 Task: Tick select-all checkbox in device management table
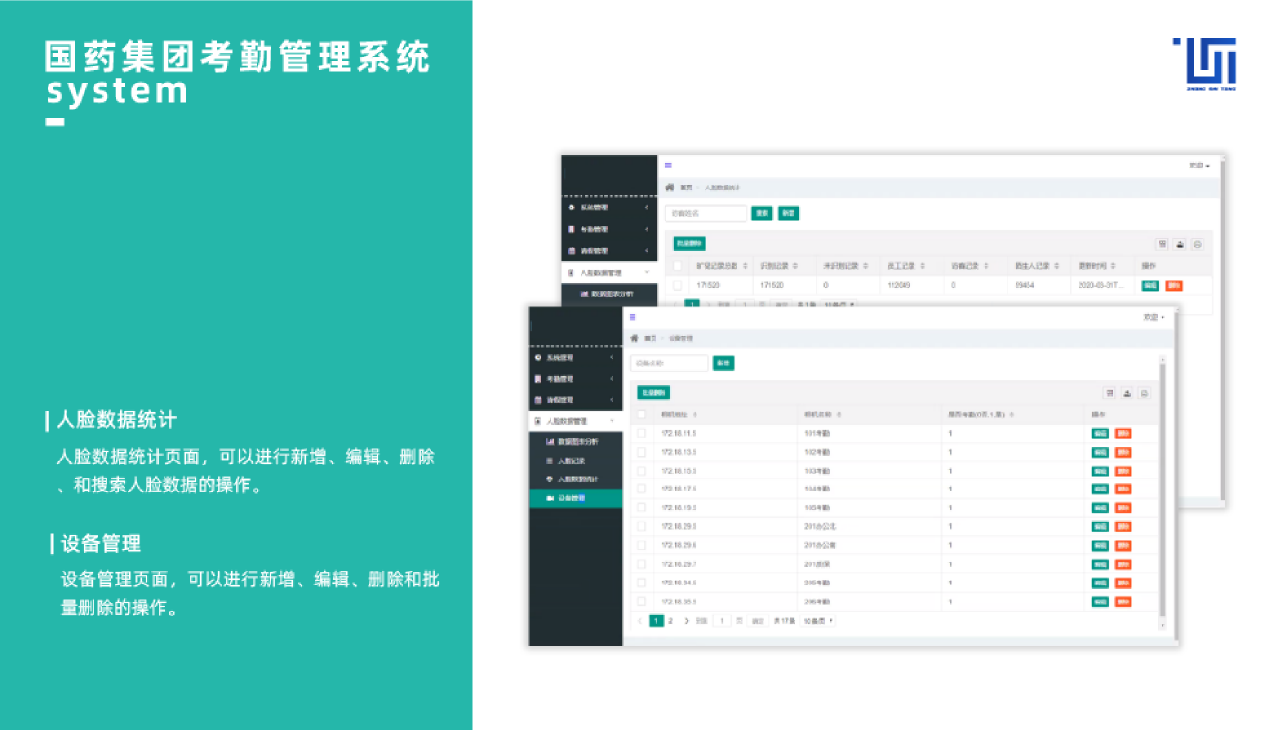tap(641, 414)
